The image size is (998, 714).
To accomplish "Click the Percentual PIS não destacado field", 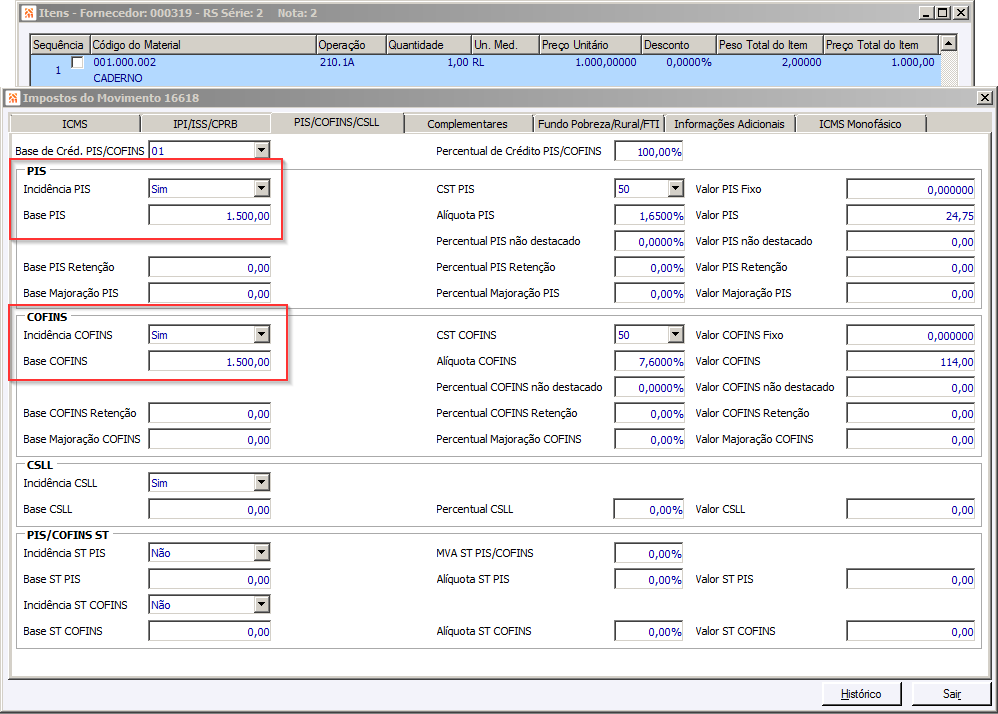I will [x=649, y=241].
